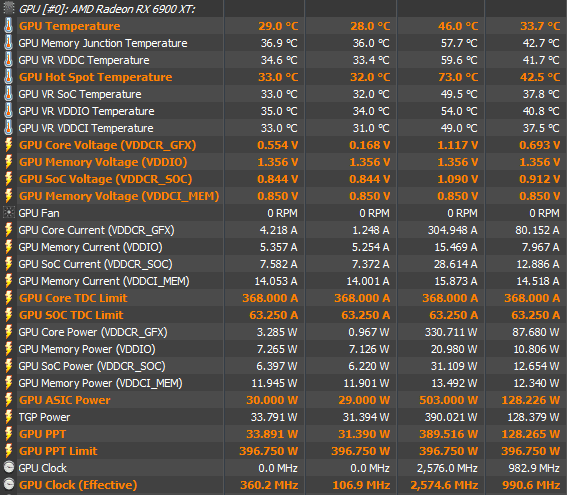Click the lightning icon beside GPU Memory Current (VDDIO)

click(8, 247)
